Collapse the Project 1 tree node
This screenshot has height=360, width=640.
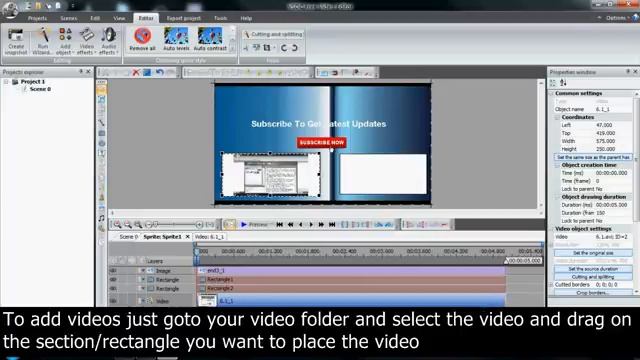point(6,82)
